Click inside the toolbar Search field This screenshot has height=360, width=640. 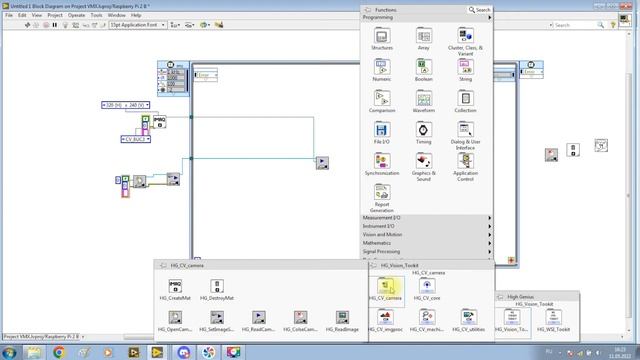576,25
